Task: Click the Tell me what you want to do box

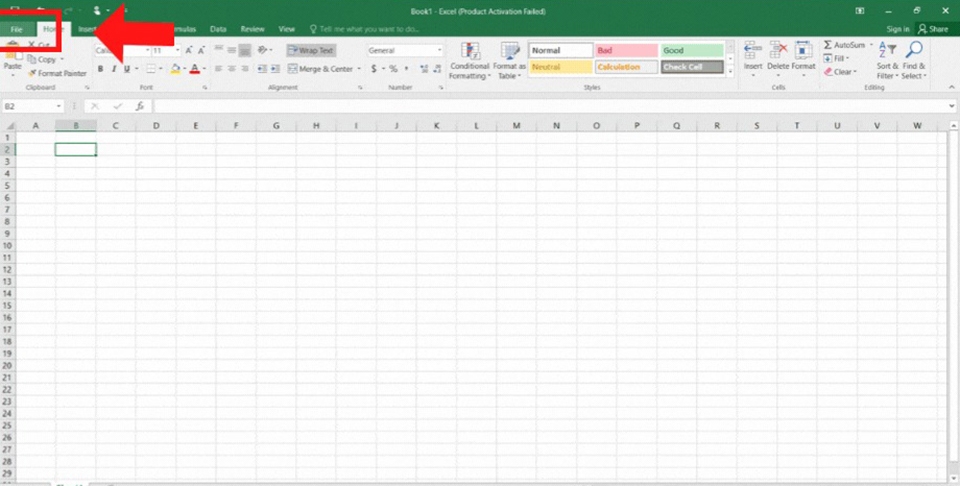Action: [x=364, y=29]
